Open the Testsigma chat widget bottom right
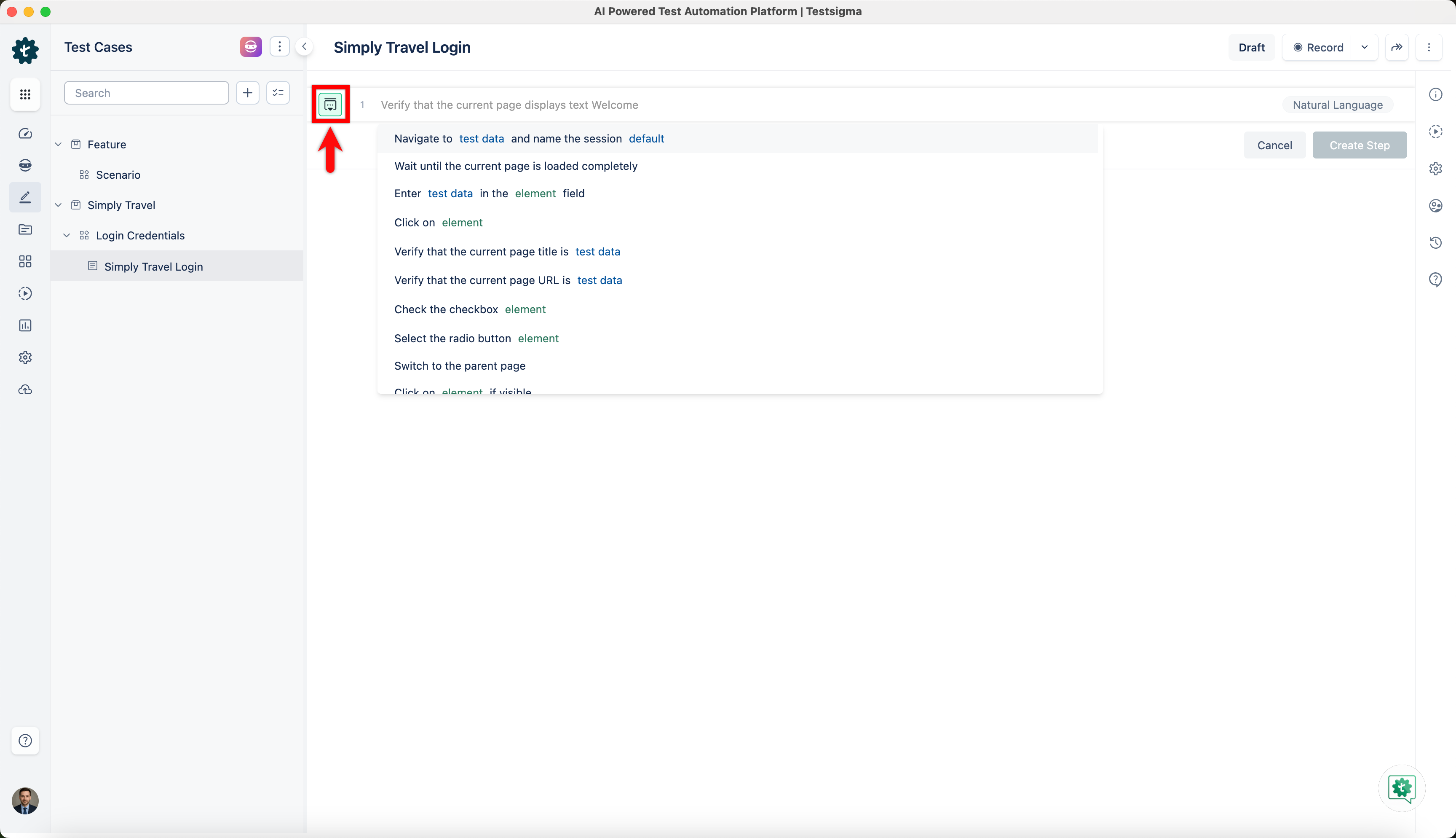The width and height of the screenshot is (1456, 838). tap(1401, 788)
